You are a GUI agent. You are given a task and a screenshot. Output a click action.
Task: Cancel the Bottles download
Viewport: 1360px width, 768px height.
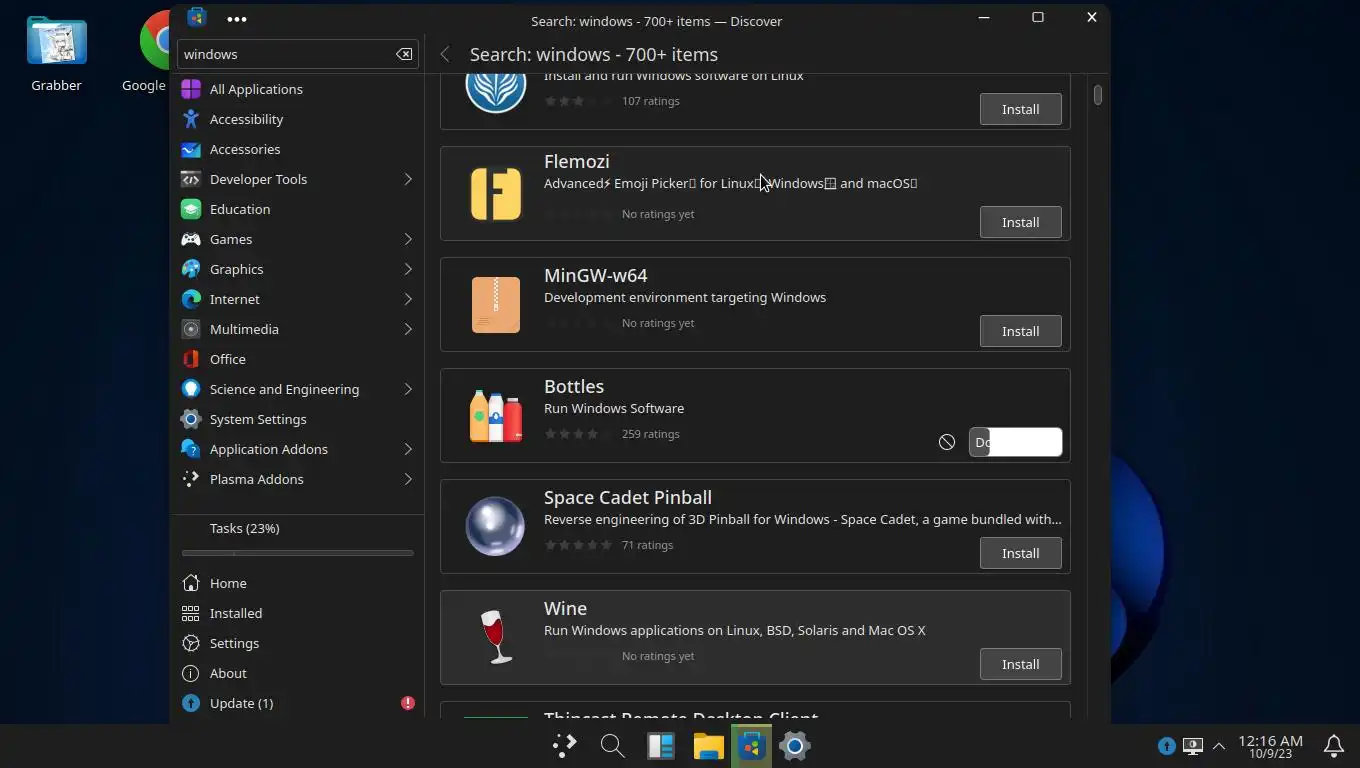coord(947,442)
